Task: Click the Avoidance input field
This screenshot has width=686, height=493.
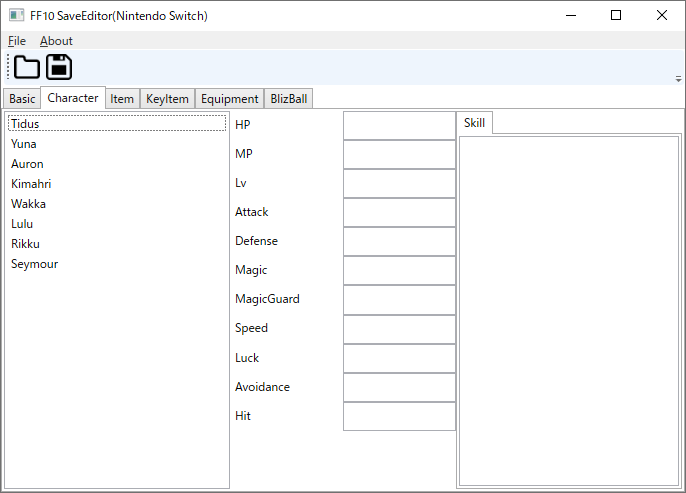Action: click(399, 387)
